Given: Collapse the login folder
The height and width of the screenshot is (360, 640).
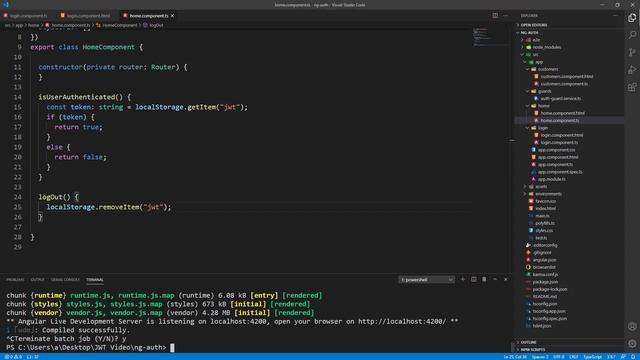Looking at the screenshot, I should (543, 128).
